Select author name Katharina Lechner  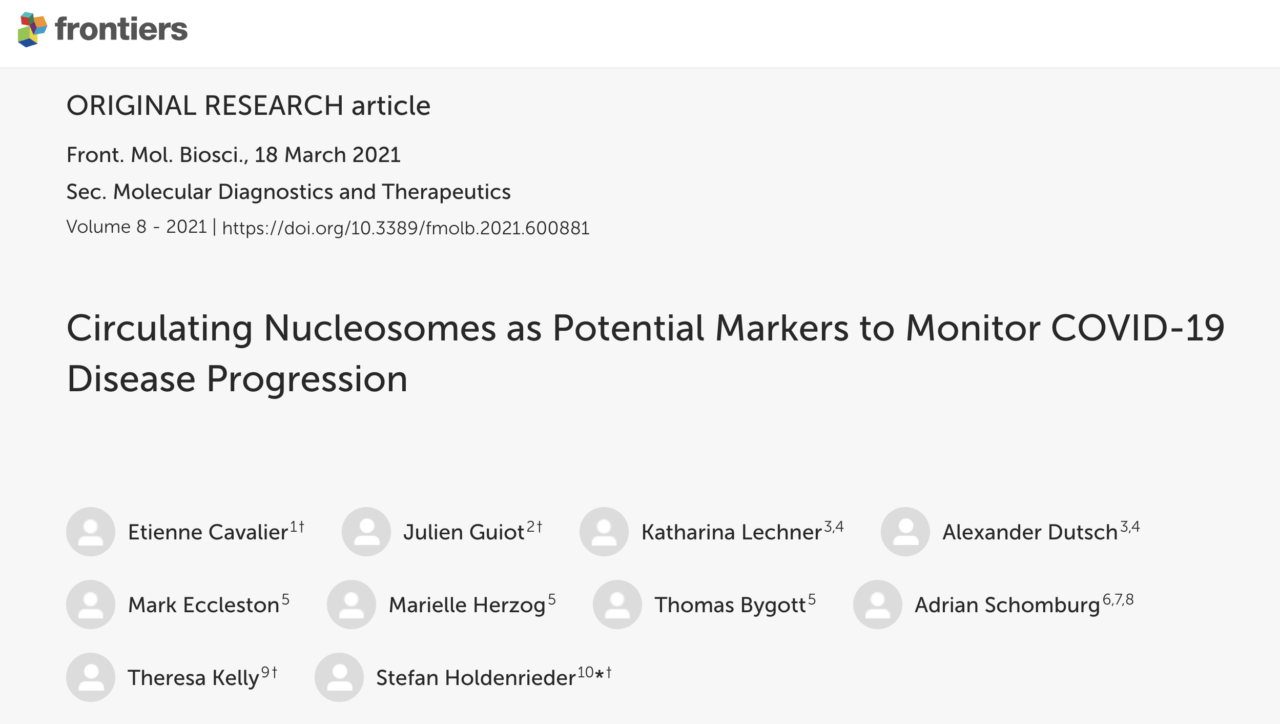[731, 533]
